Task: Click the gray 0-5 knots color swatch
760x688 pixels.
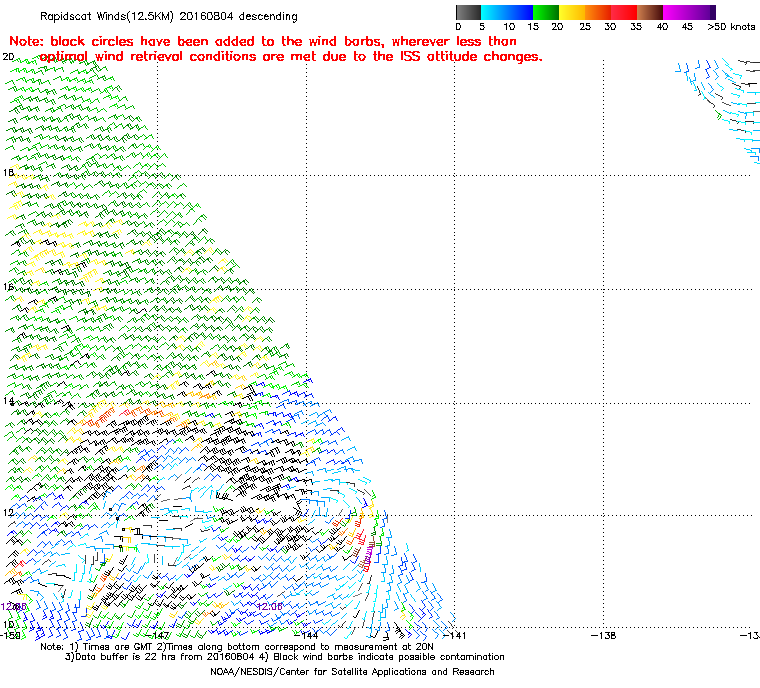Action: point(468,12)
